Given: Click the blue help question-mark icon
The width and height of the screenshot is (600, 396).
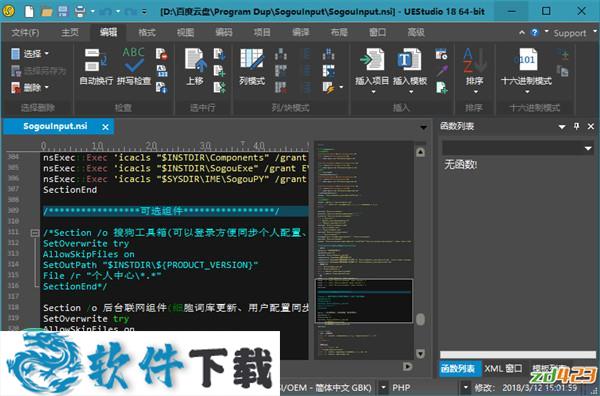Looking at the screenshot, I should coord(534,33).
